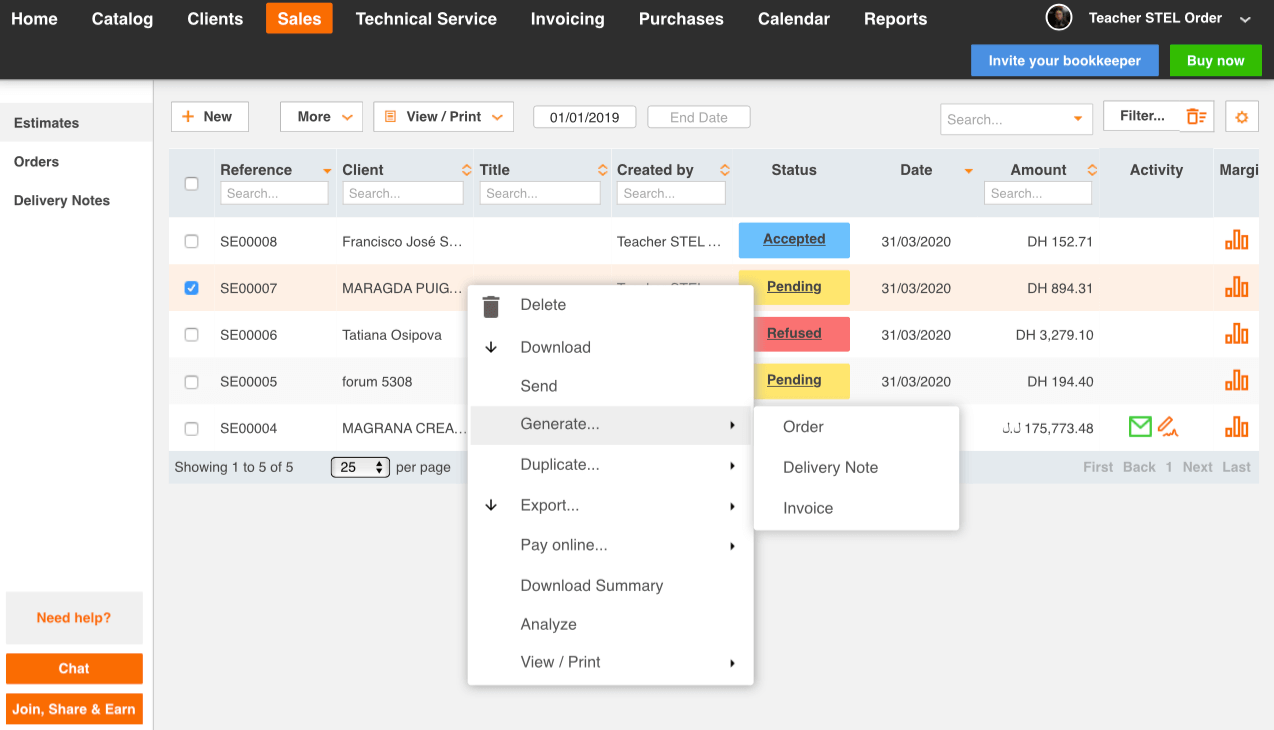Click the margin chart icon for SE00008
This screenshot has height=730, width=1274.
(x=1236, y=240)
